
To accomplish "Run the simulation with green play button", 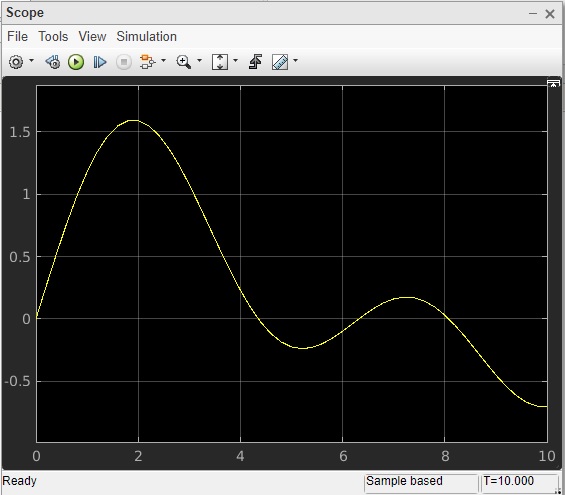I will [x=76, y=62].
